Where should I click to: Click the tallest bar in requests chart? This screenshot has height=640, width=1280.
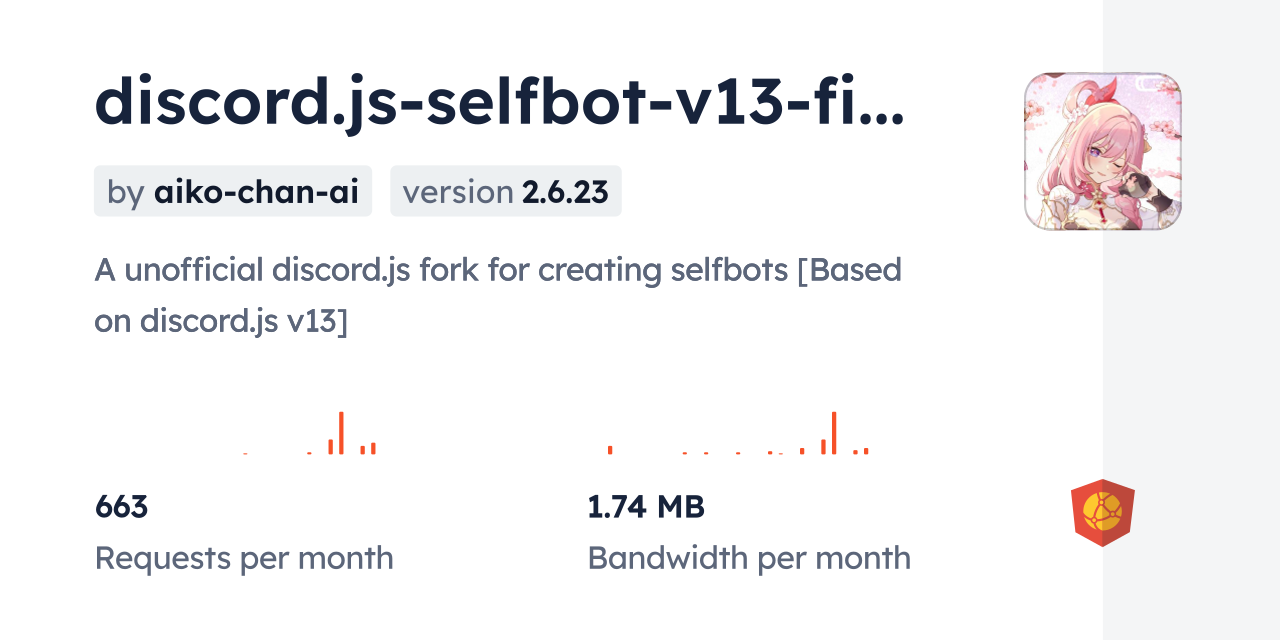341,432
